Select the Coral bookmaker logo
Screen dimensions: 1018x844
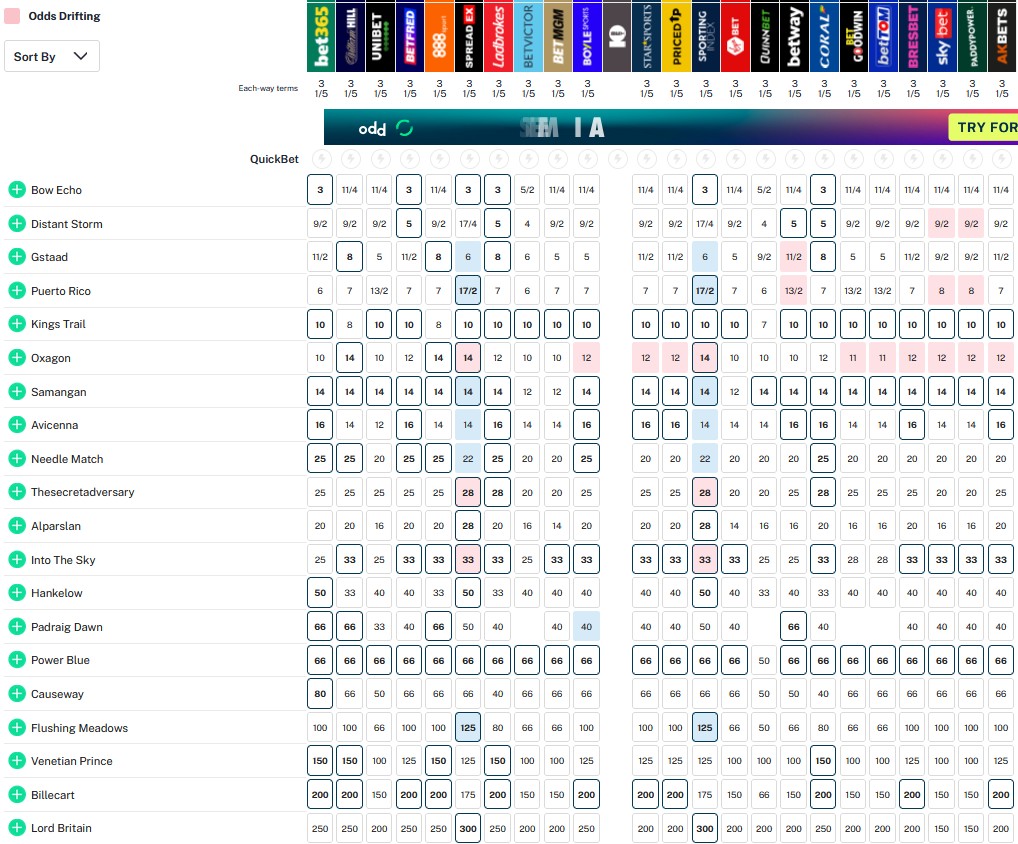pos(823,36)
